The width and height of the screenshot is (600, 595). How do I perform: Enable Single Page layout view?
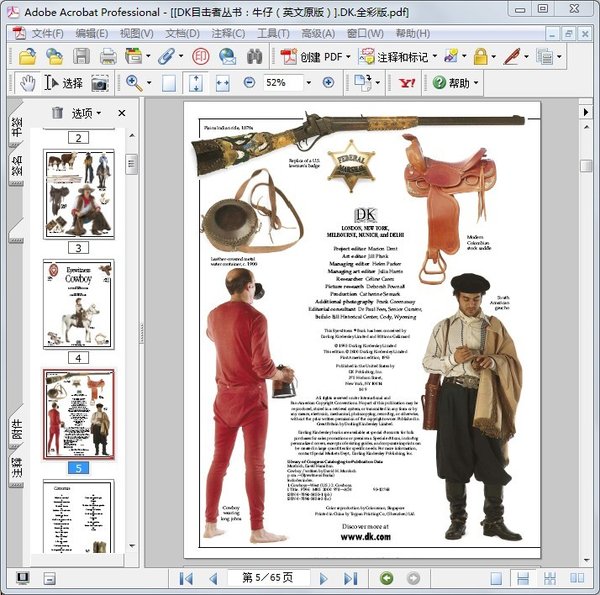(x=496, y=578)
